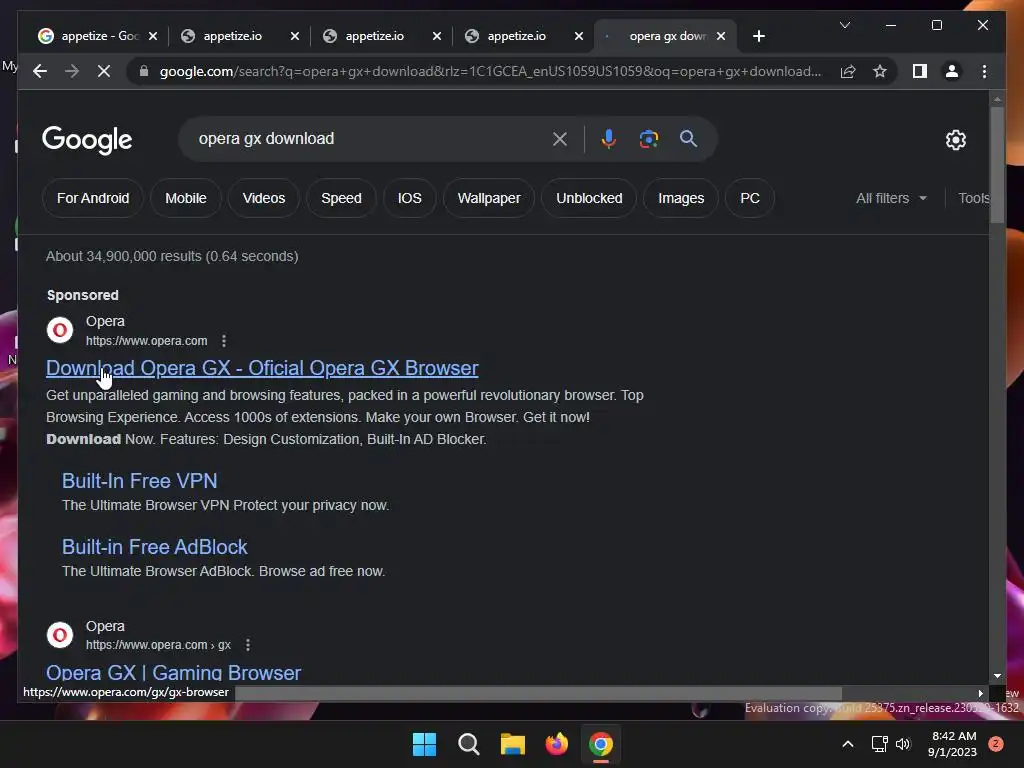Open Built-In Free VPN link
Screen dimensions: 1024x768
pyautogui.click(x=139, y=481)
